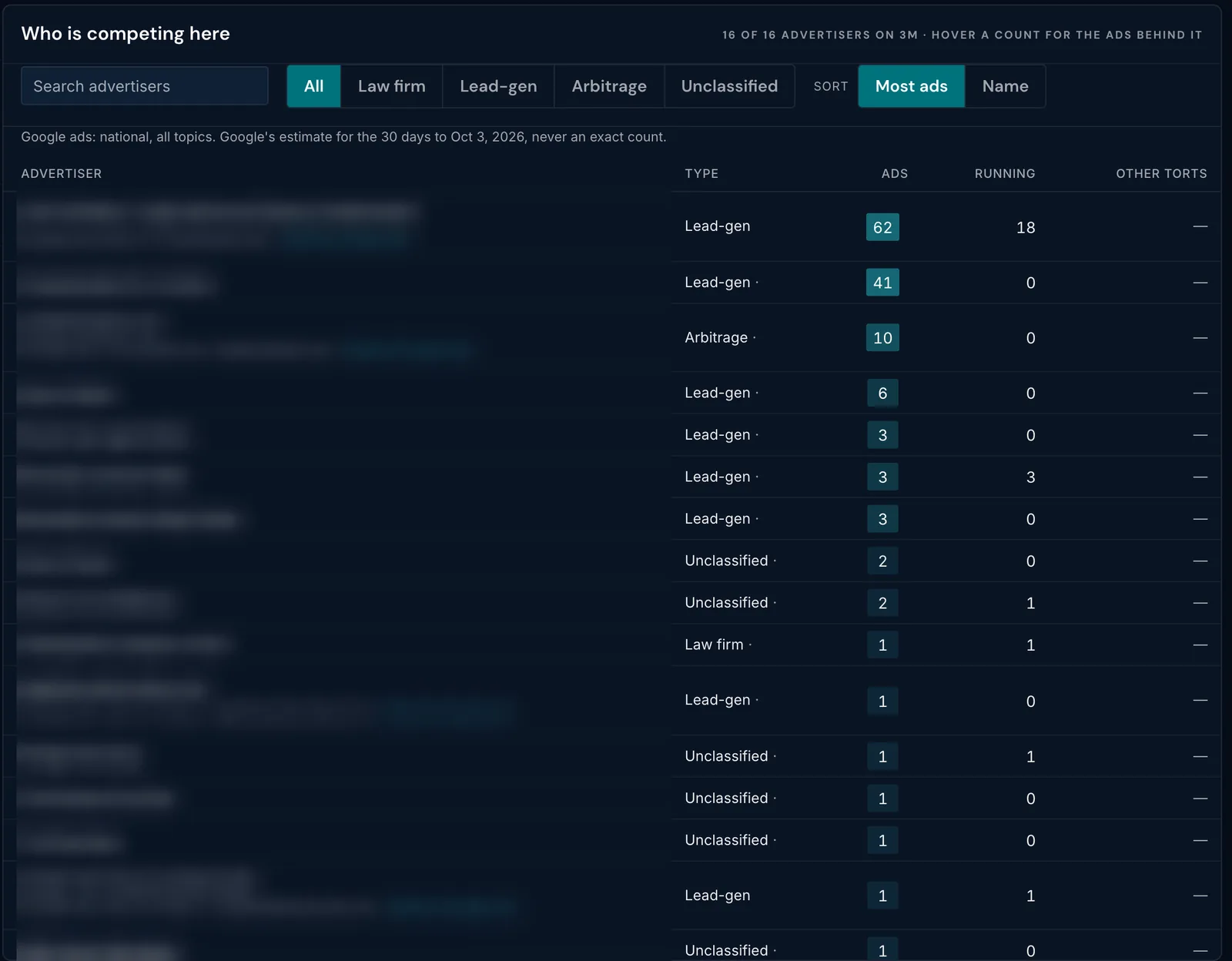Click the 10 ads badge in Arbitrage row
Screen dimensions: 1232x961
click(x=882, y=338)
